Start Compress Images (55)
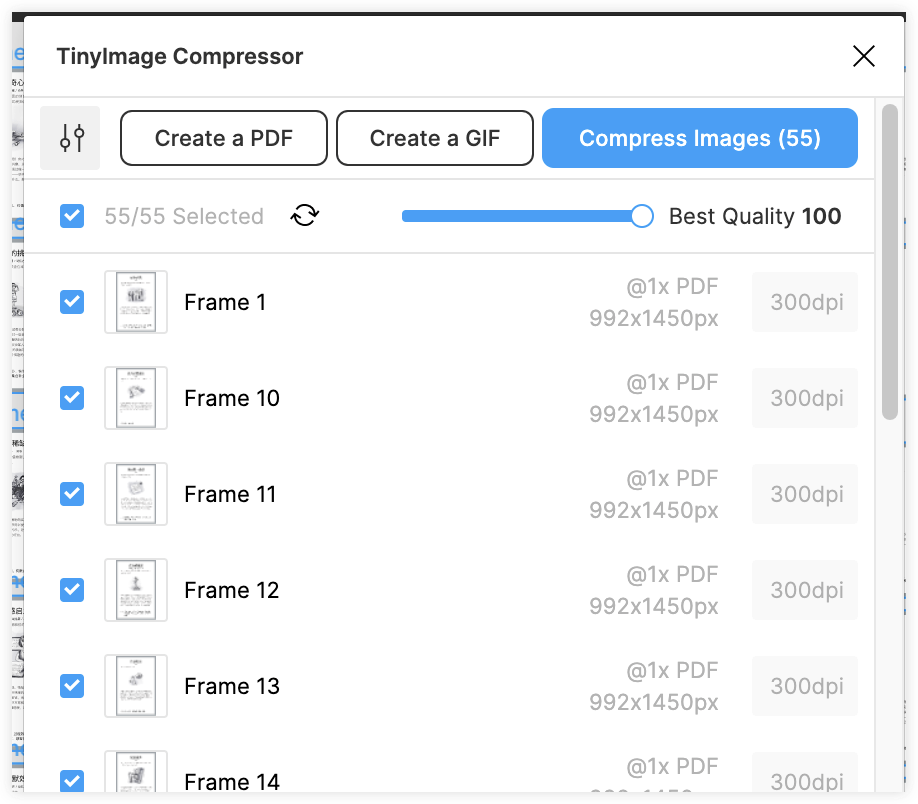Screen dimensions: 918x804 (x=700, y=138)
